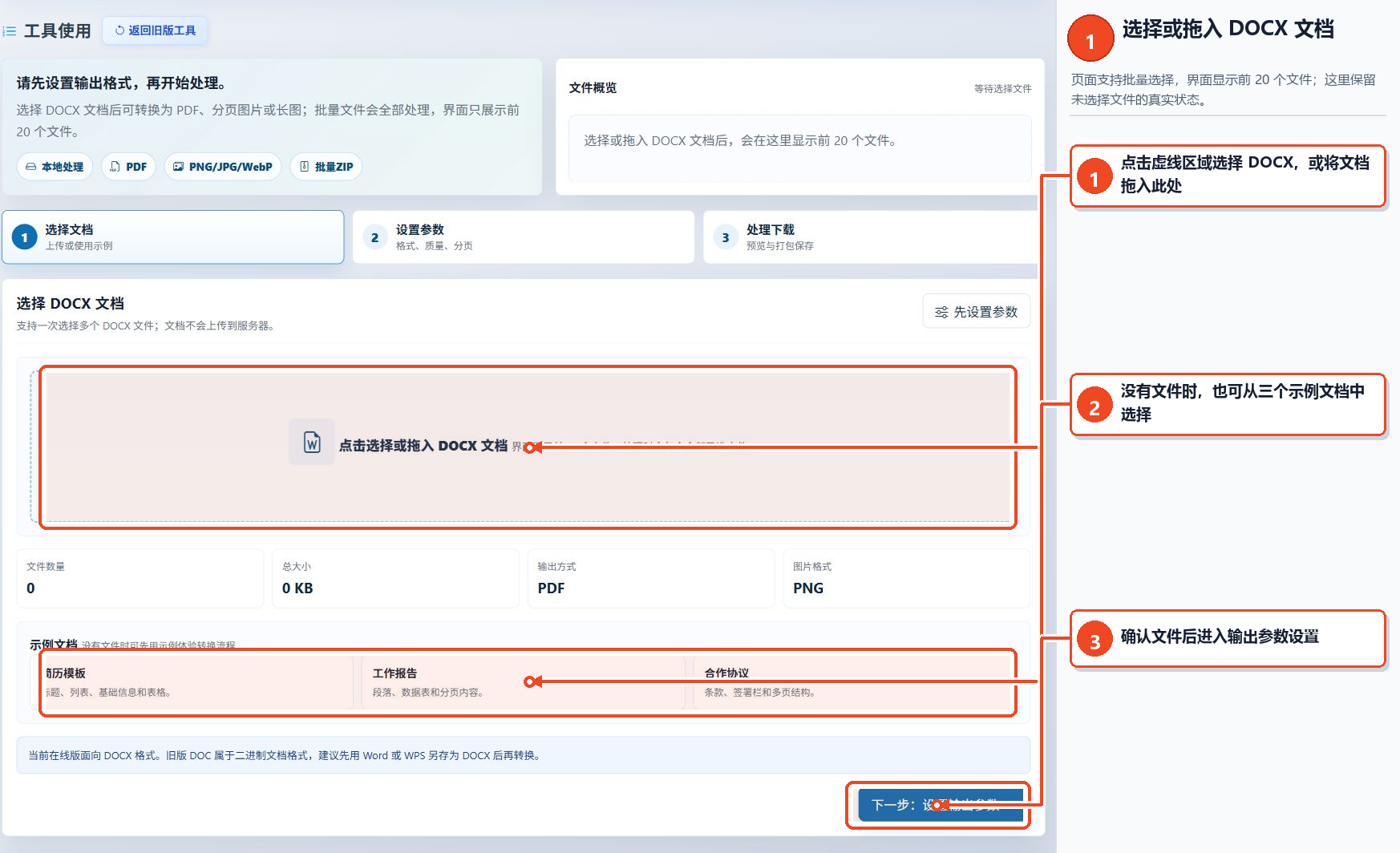The width and height of the screenshot is (1400, 853).
Task: Click the list icon beside 工具使用
Action: 10,31
